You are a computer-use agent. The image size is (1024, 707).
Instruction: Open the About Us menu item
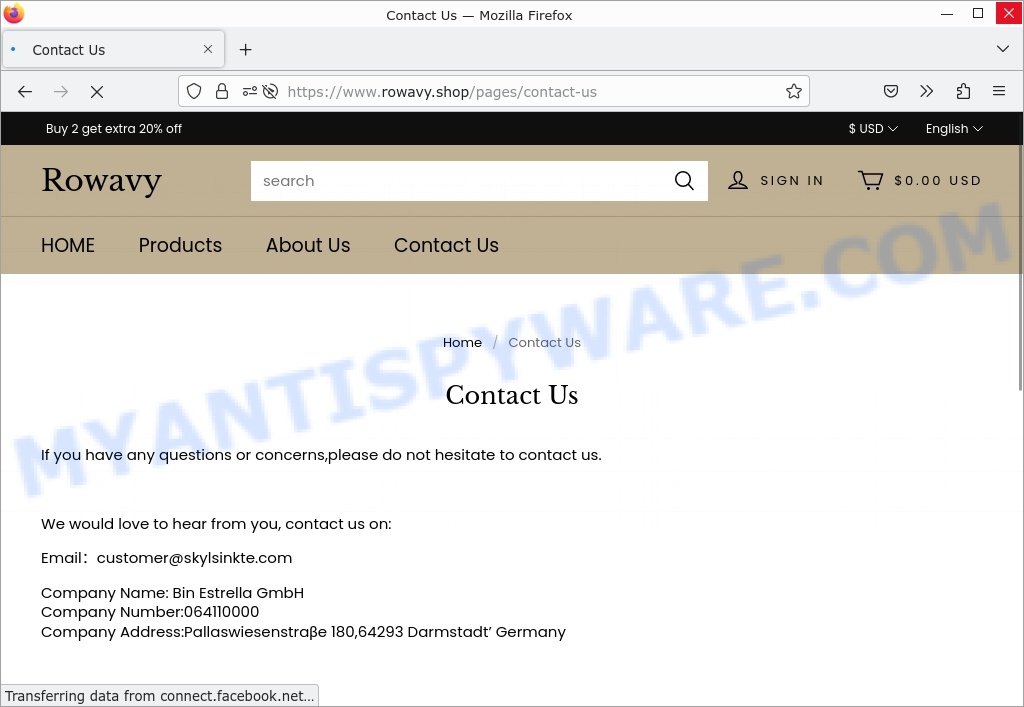pyautogui.click(x=308, y=245)
